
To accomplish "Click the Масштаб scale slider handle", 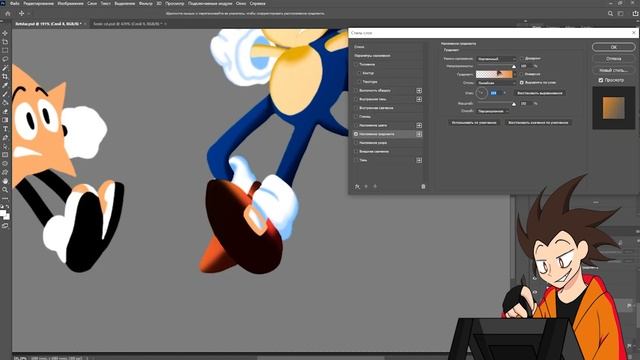I will pyautogui.click(x=514, y=104).
